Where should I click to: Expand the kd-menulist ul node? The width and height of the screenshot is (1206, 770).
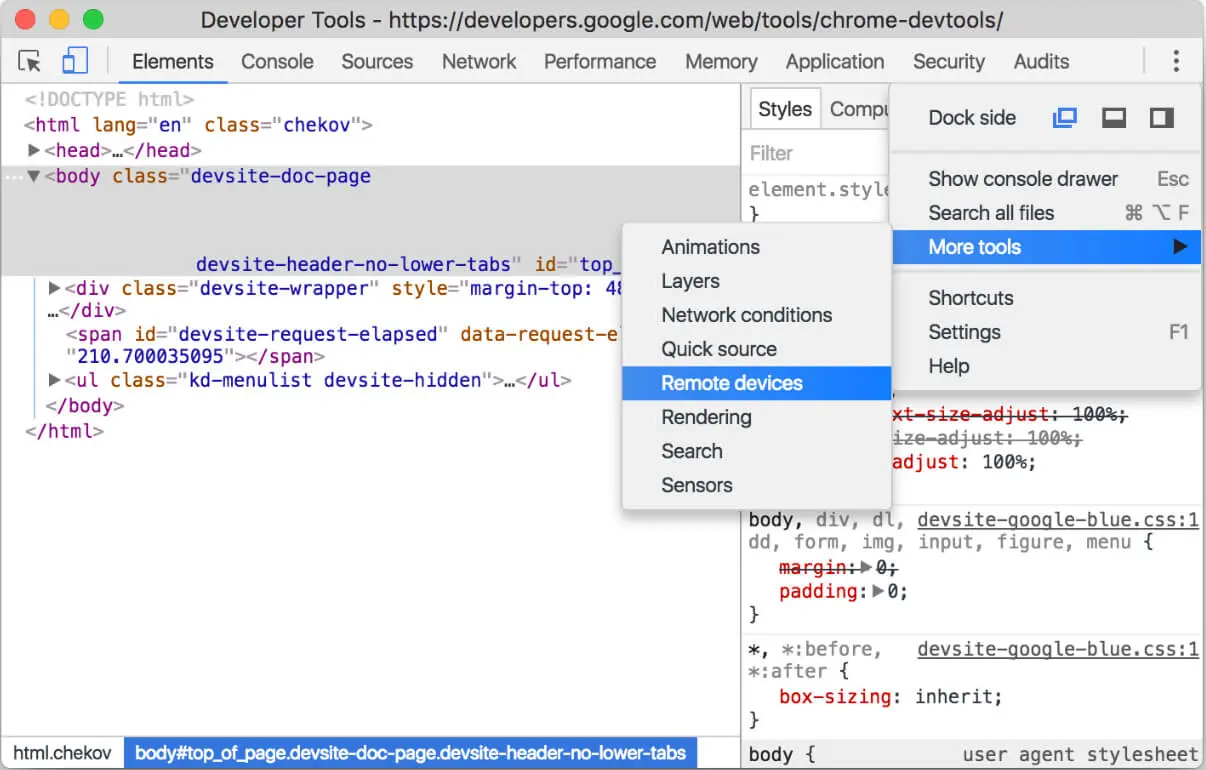click(x=55, y=380)
